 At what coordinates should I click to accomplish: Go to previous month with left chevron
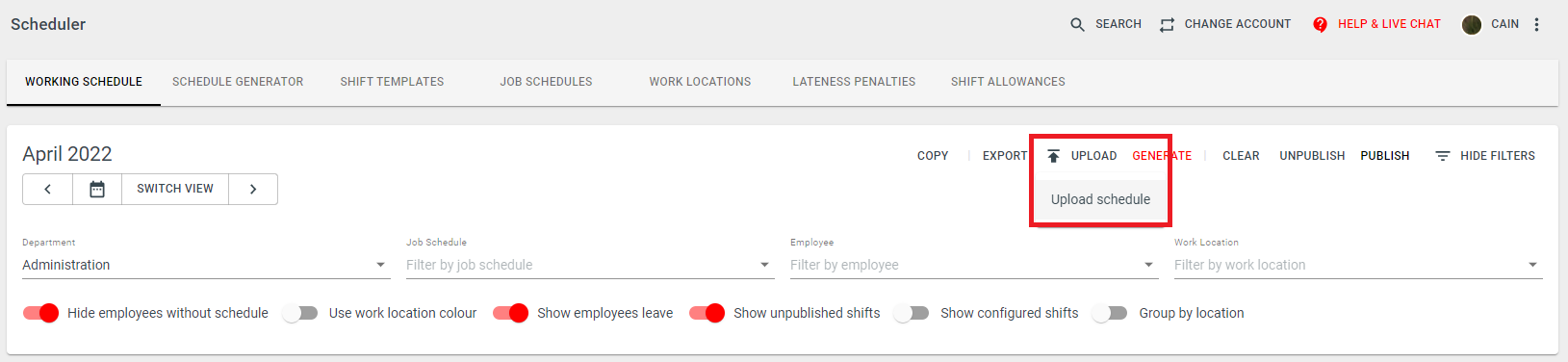[x=48, y=189]
